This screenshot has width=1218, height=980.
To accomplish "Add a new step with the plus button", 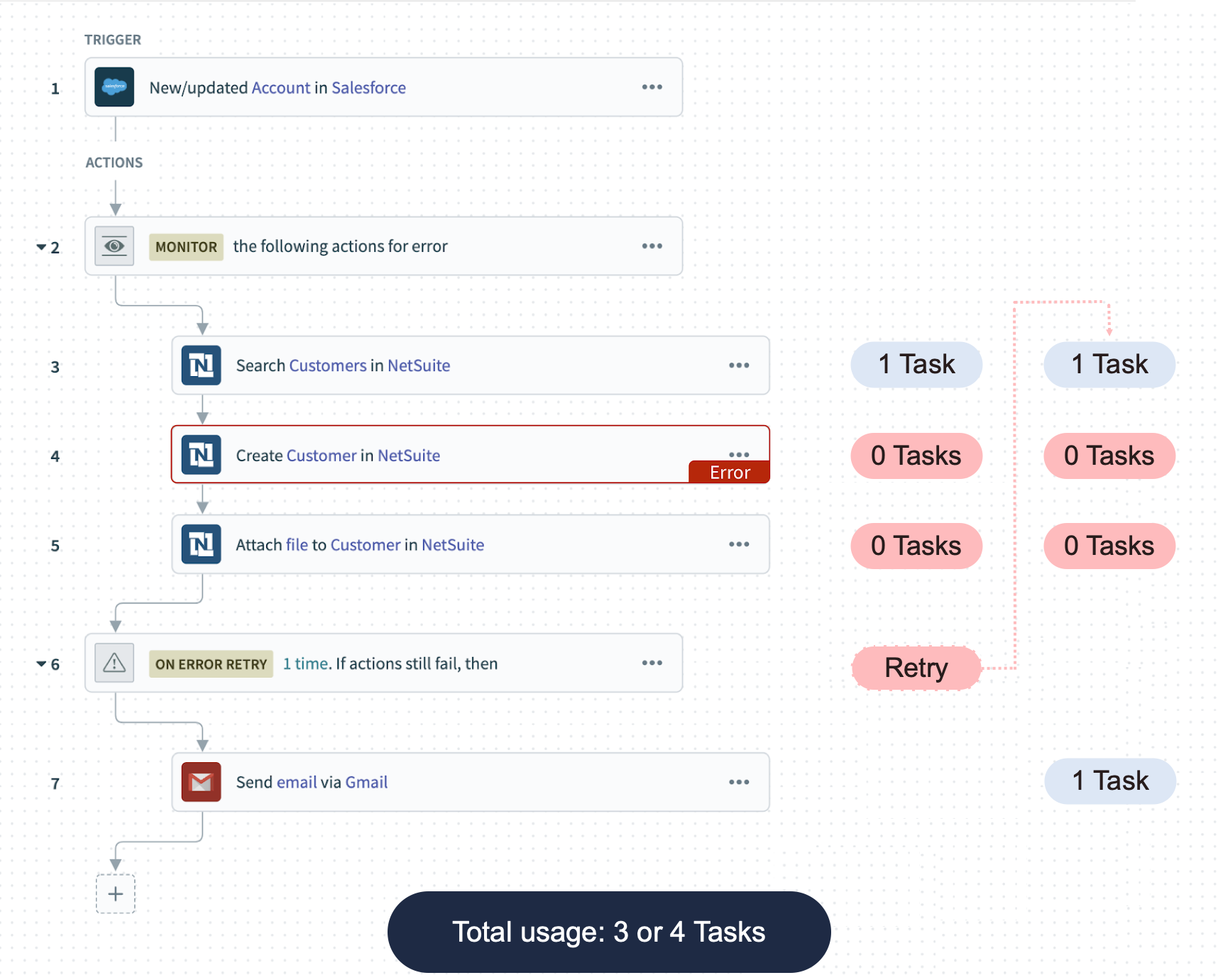I will 116,893.
